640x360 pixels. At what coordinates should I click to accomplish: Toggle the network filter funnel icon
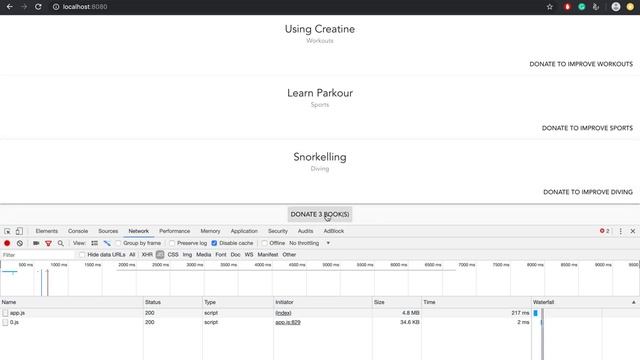click(x=48, y=243)
